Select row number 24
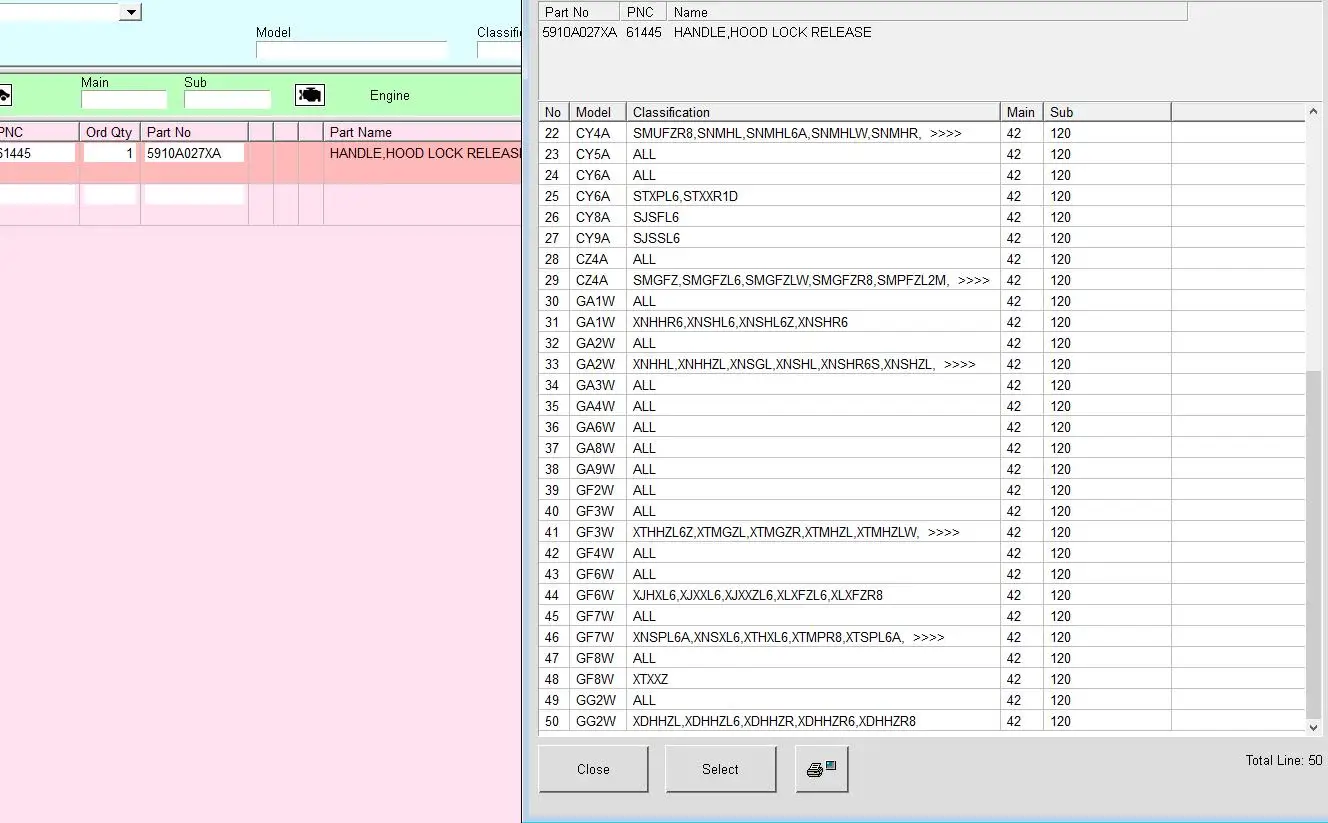Viewport: 1328px width, 823px height. point(922,175)
